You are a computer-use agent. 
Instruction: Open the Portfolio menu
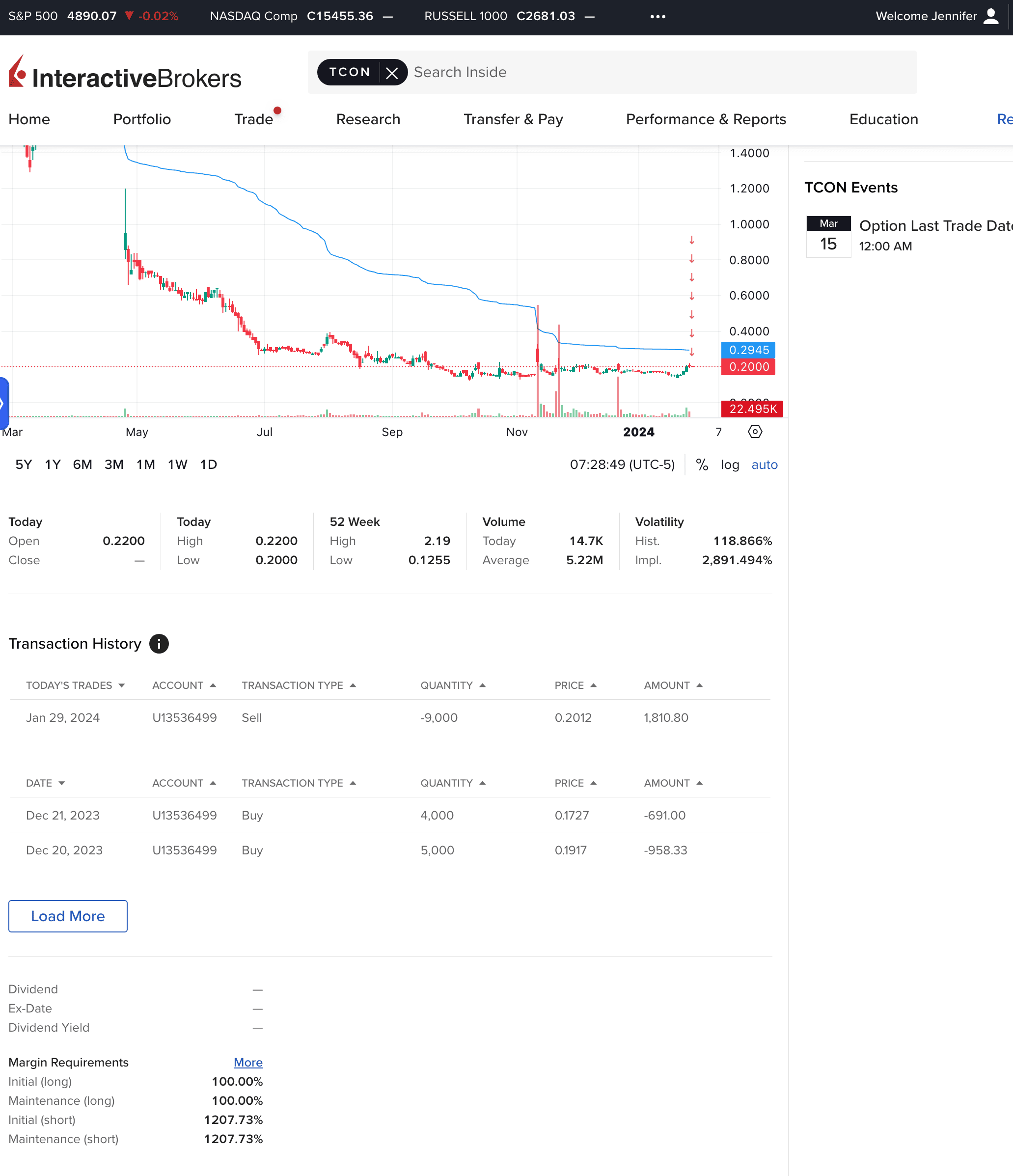point(142,119)
